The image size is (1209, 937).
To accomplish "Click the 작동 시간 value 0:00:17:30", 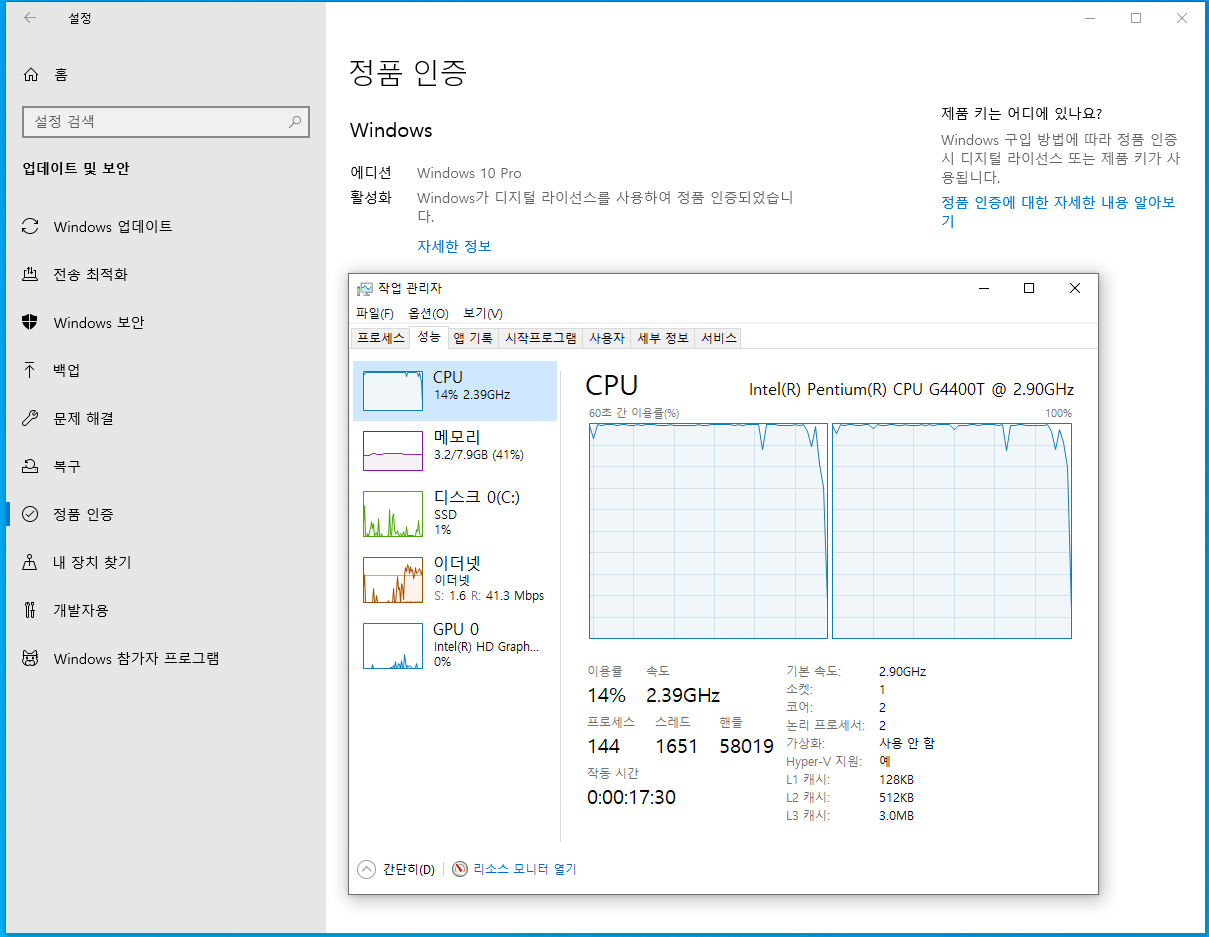I will point(631,797).
